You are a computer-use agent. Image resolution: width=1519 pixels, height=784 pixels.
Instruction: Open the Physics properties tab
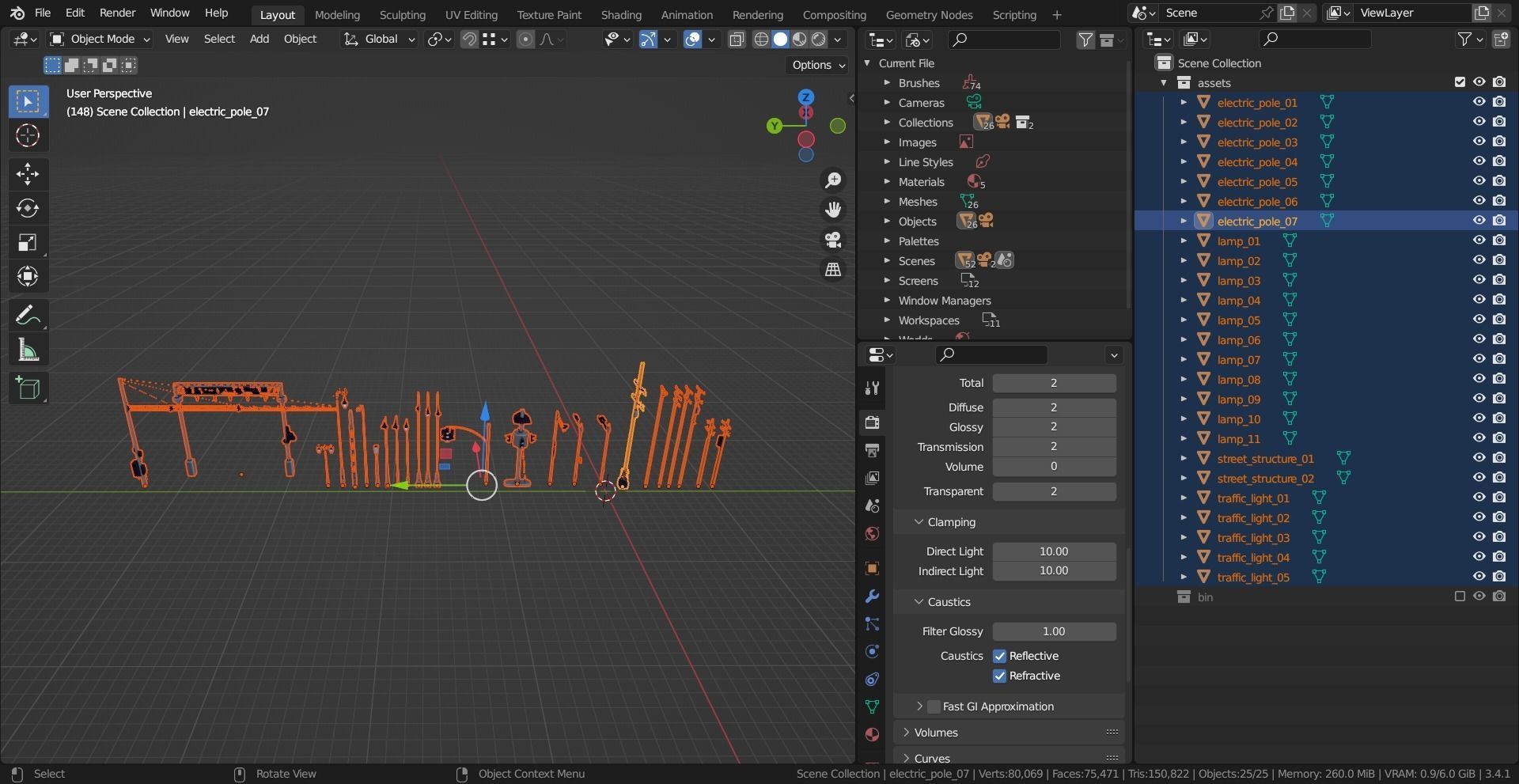pyautogui.click(x=872, y=652)
